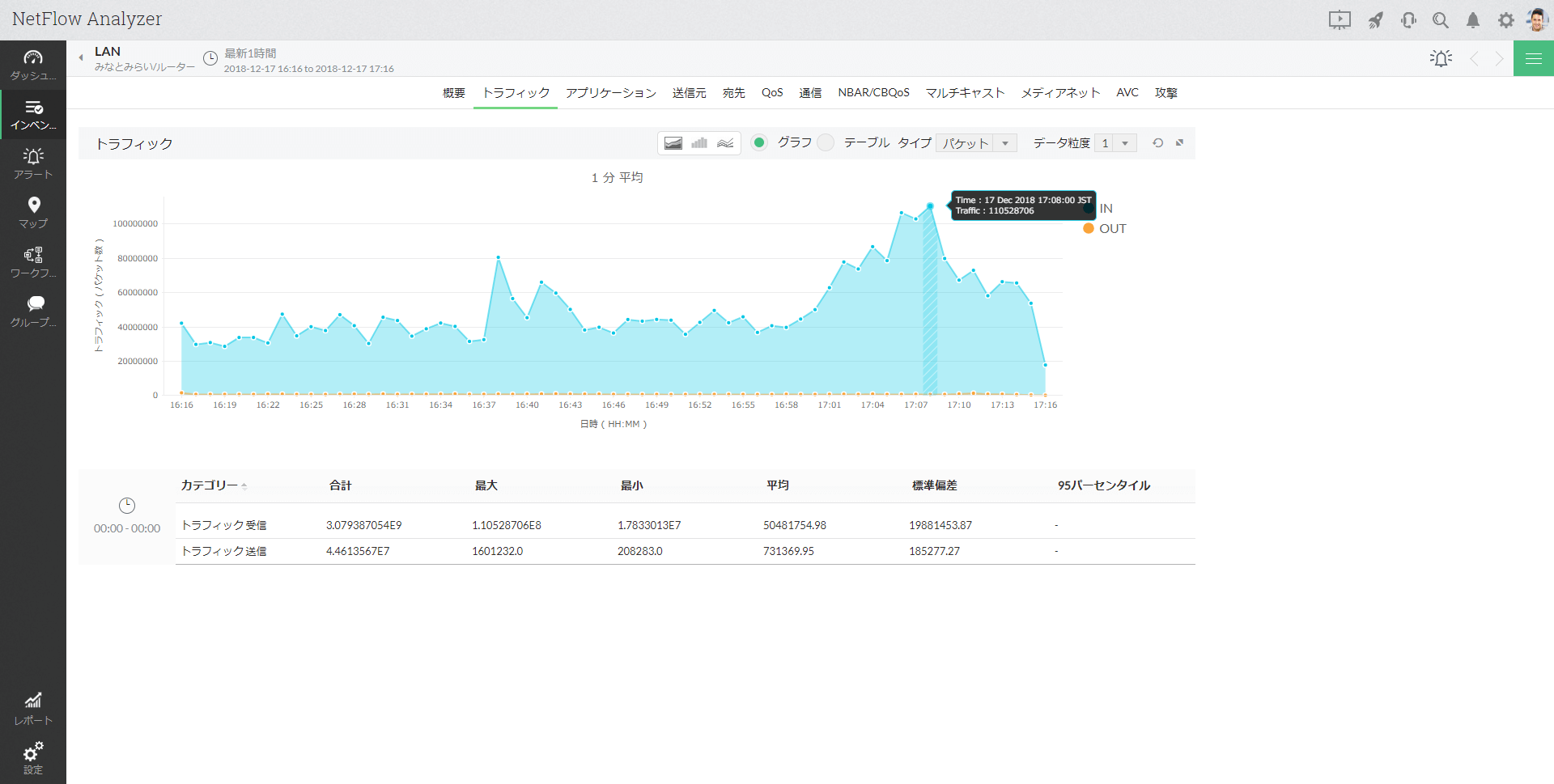Select the グラフ radio button
1554x784 pixels.
(x=759, y=143)
